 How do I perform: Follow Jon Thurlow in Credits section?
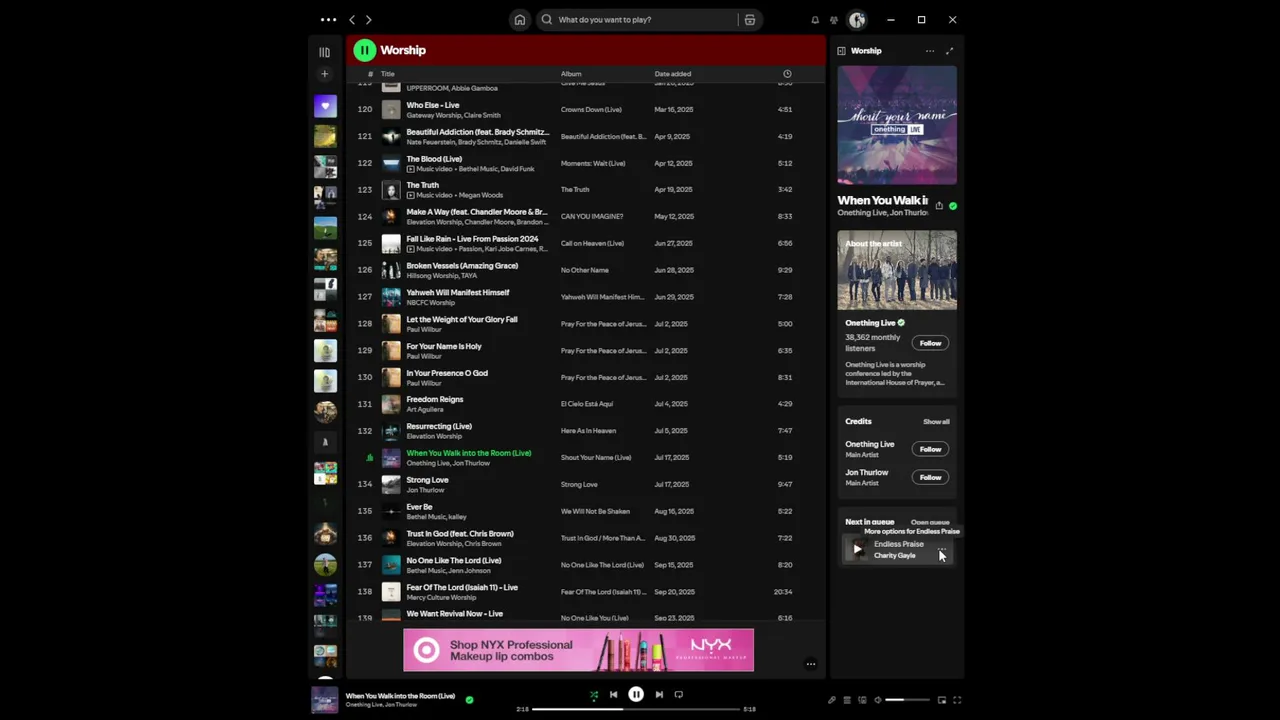click(930, 477)
